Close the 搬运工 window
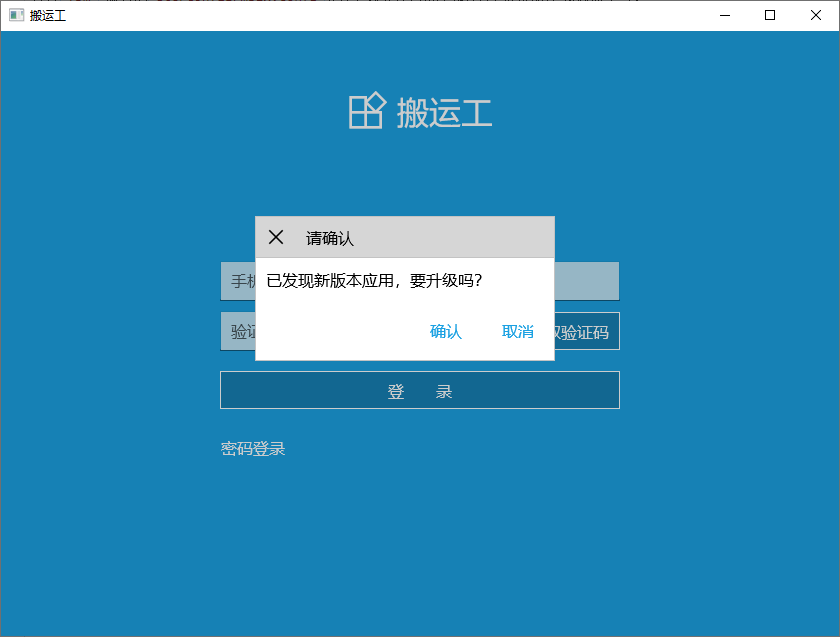Screen dimensions: 840x637 pos(815,15)
